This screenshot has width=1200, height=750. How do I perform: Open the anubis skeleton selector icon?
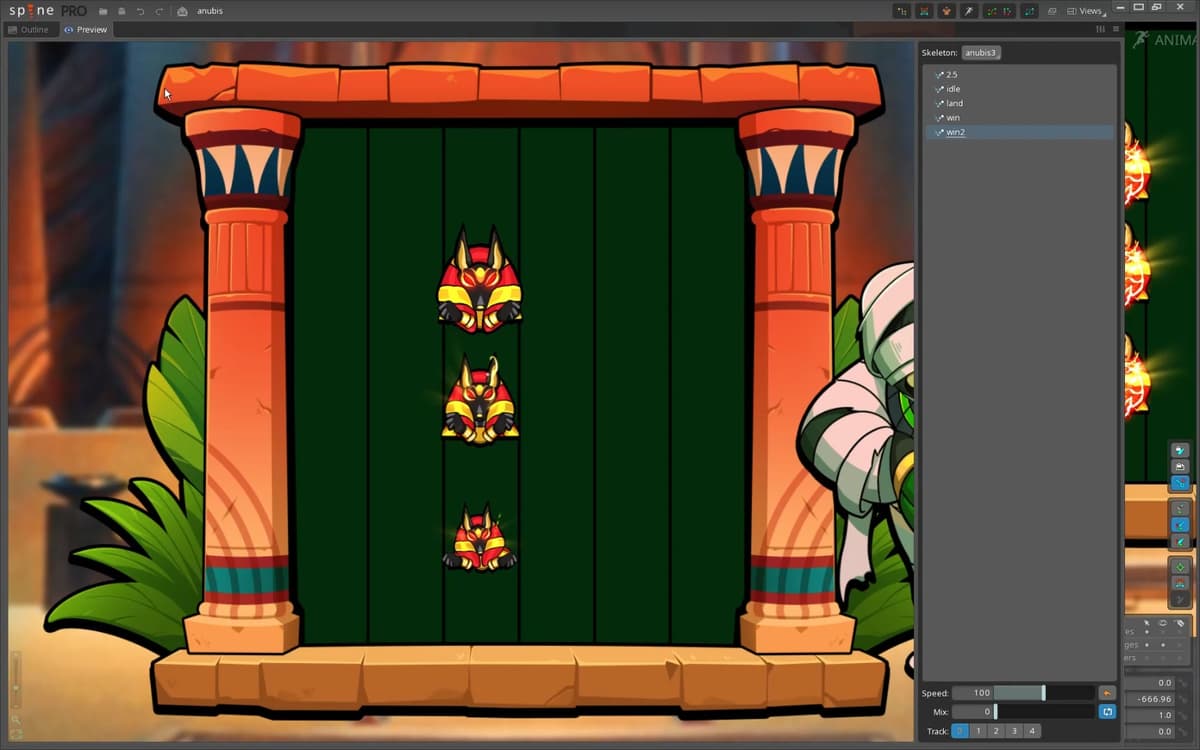point(182,11)
